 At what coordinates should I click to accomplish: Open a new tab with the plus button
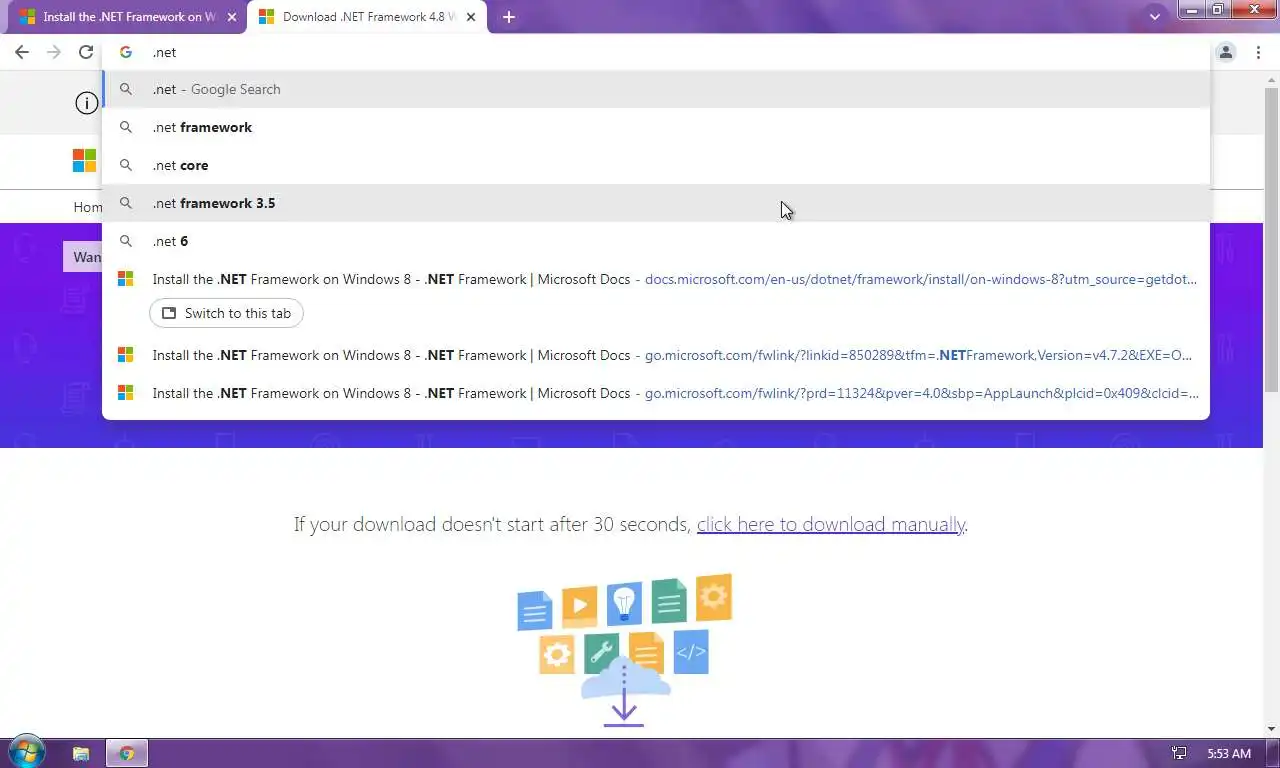click(508, 17)
